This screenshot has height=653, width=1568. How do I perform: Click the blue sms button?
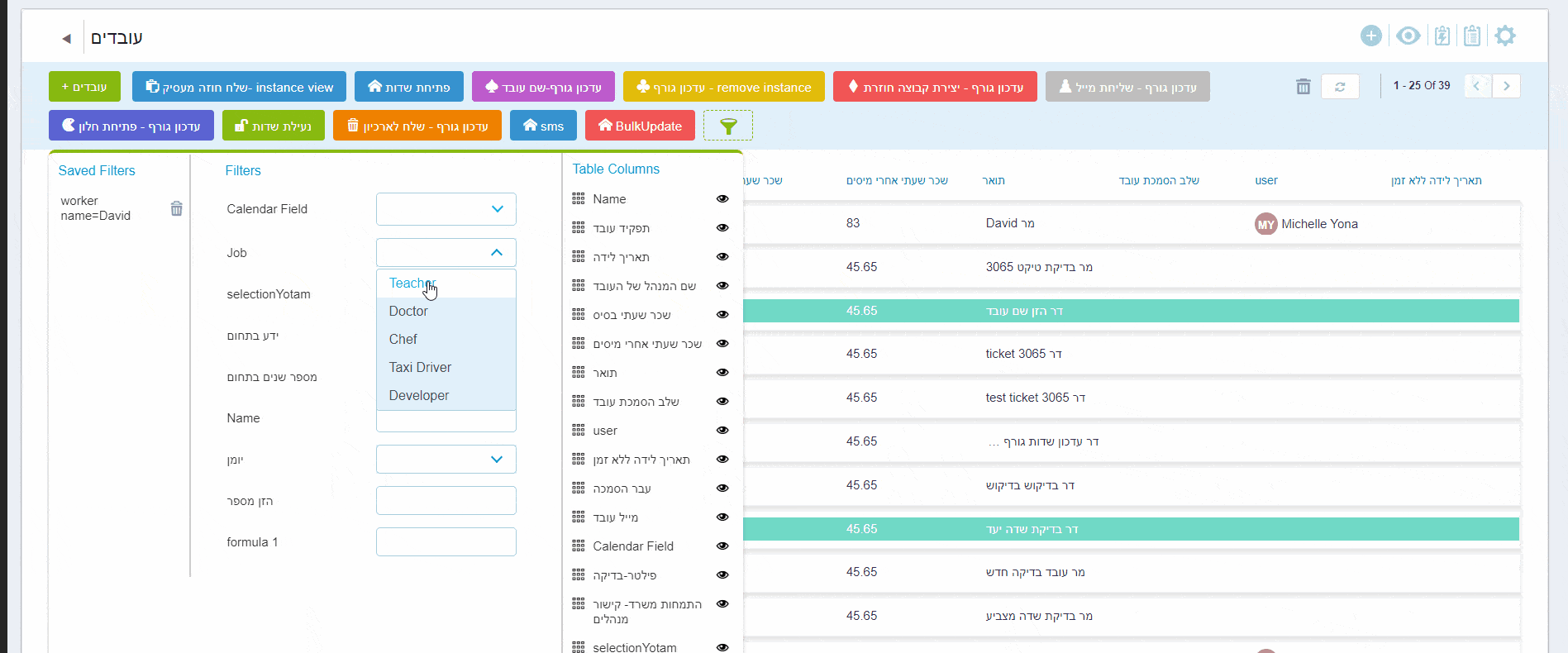[543, 126]
